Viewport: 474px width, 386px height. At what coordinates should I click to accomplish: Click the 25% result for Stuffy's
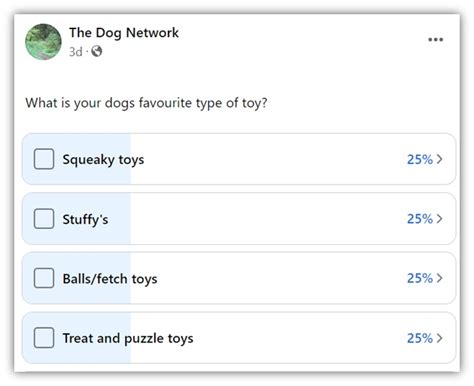pyautogui.click(x=420, y=219)
